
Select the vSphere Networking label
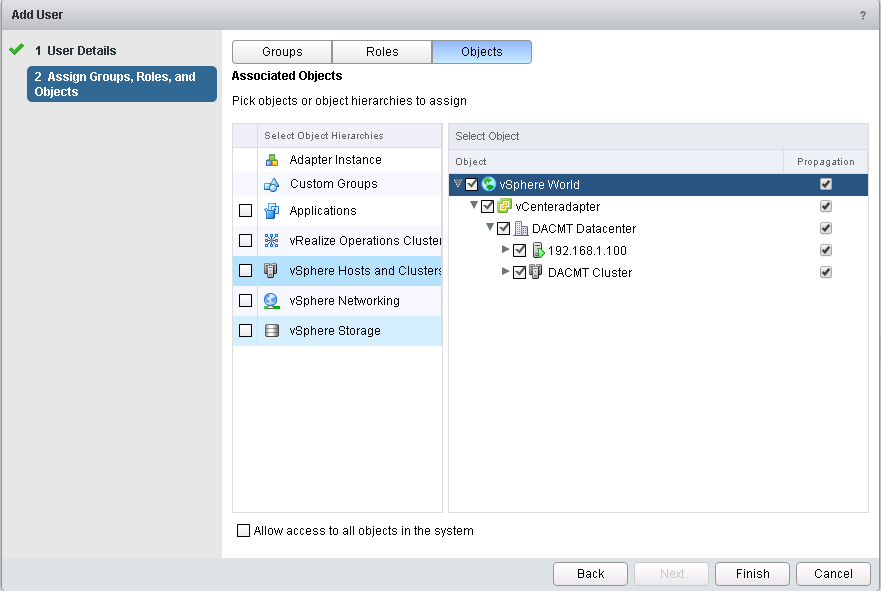click(344, 301)
